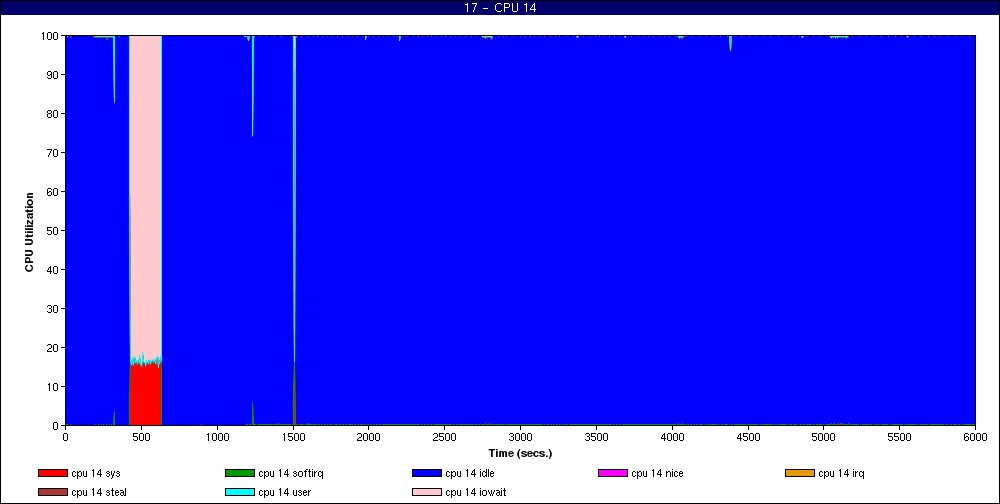
Task: Click y-axis tick label 90
Action: [x=54, y=75]
